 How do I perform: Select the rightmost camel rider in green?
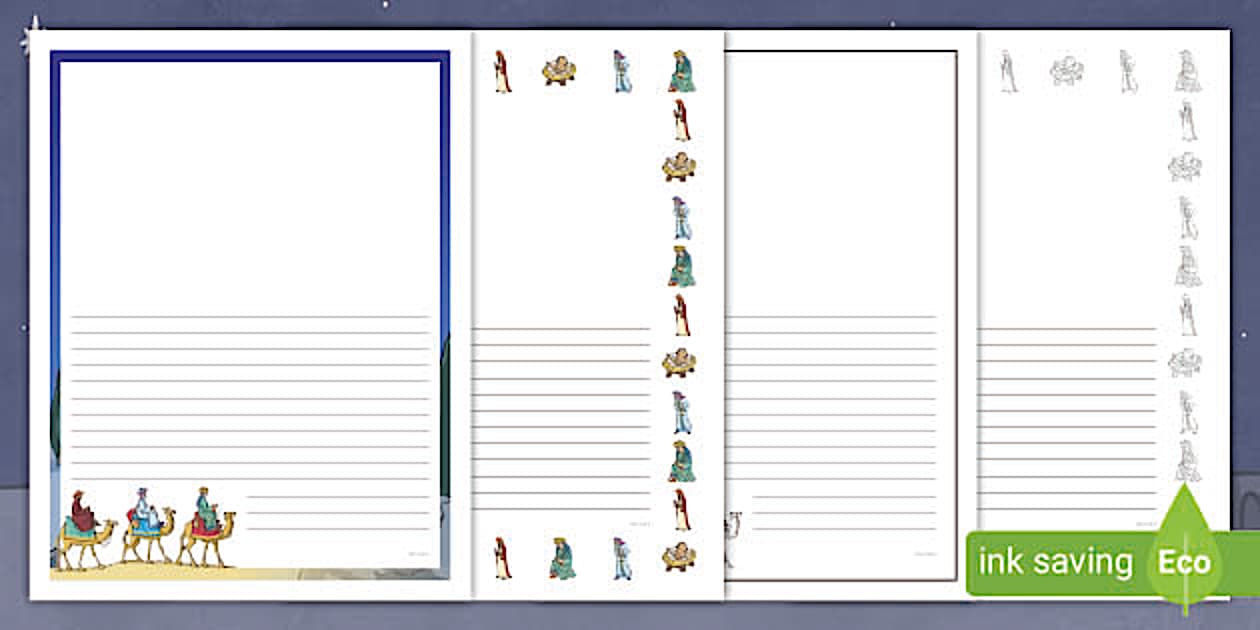(x=207, y=527)
